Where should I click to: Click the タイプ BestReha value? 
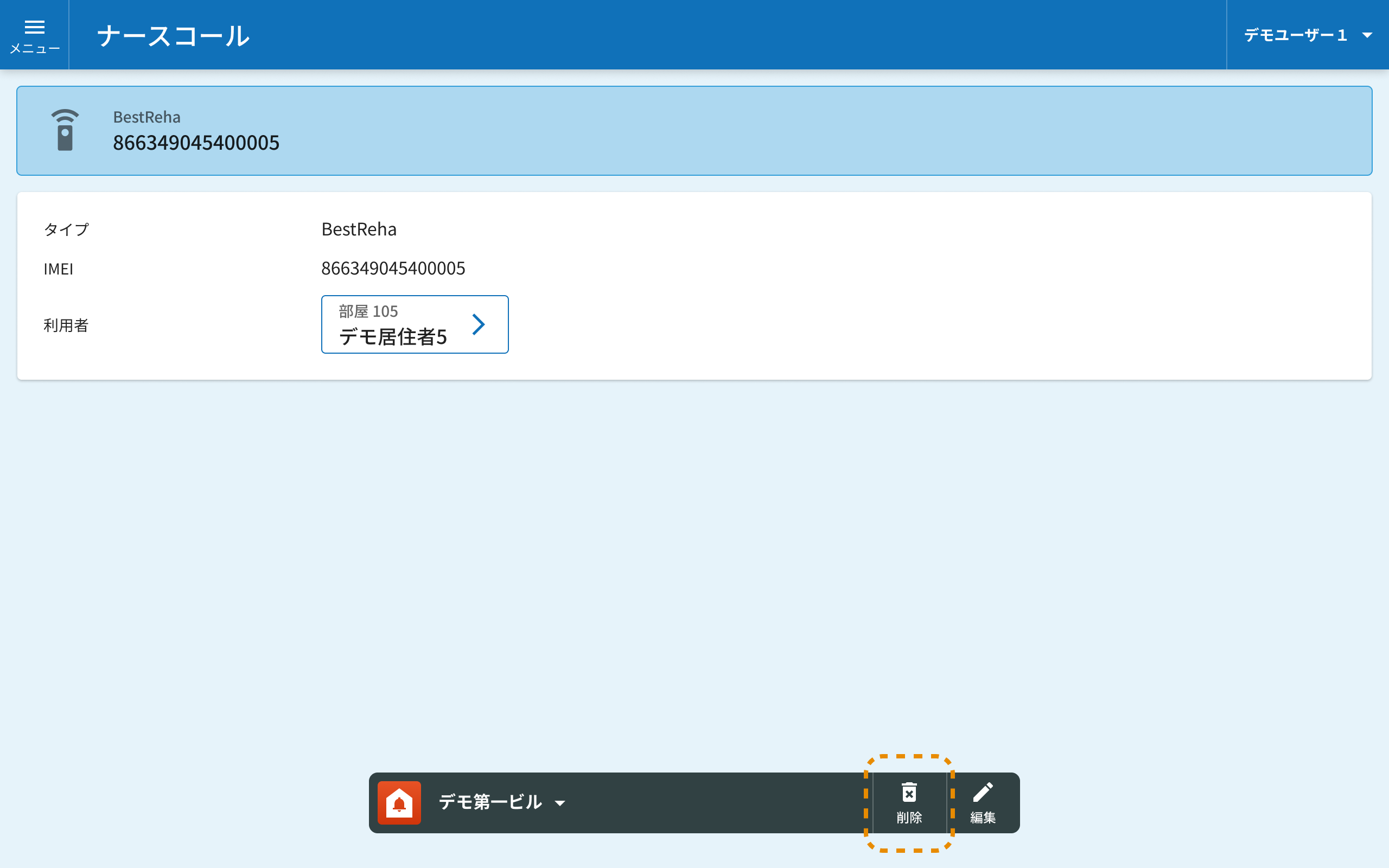point(359,229)
